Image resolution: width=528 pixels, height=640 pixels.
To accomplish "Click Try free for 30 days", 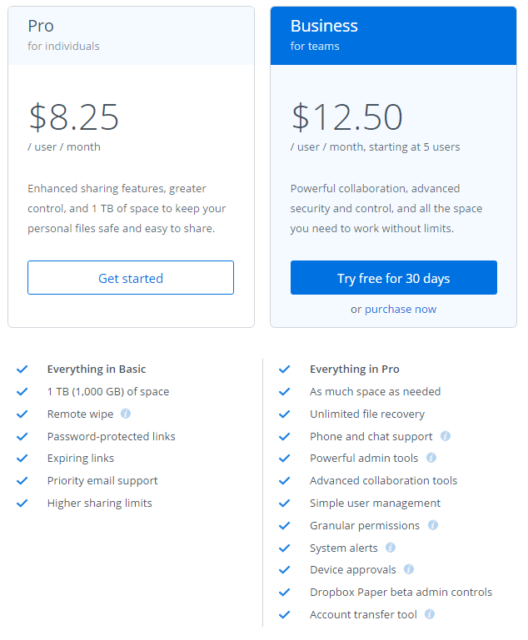I will [x=393, y=278].
